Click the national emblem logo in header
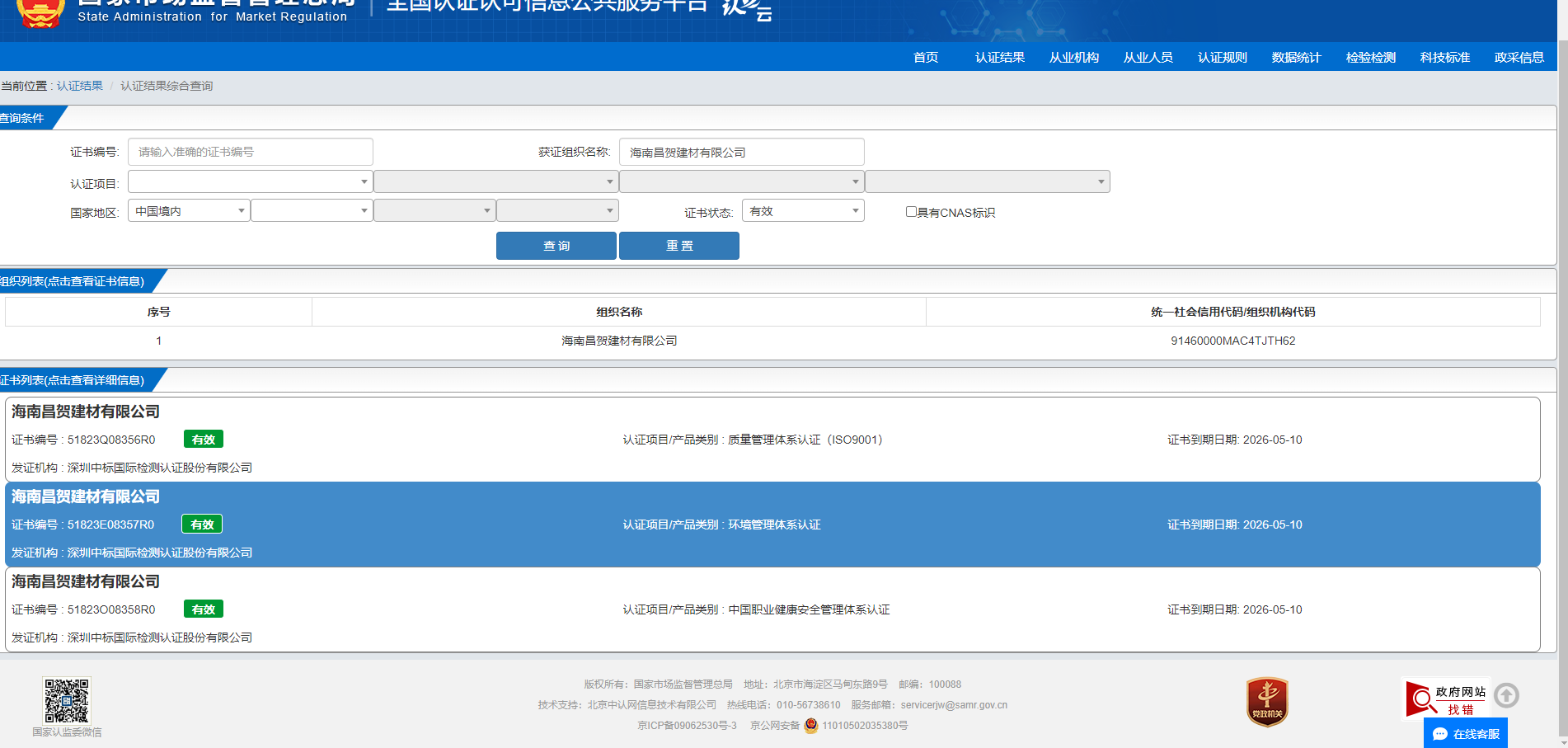Viewport: 1568px width, 748px height. tap(40, 12)
